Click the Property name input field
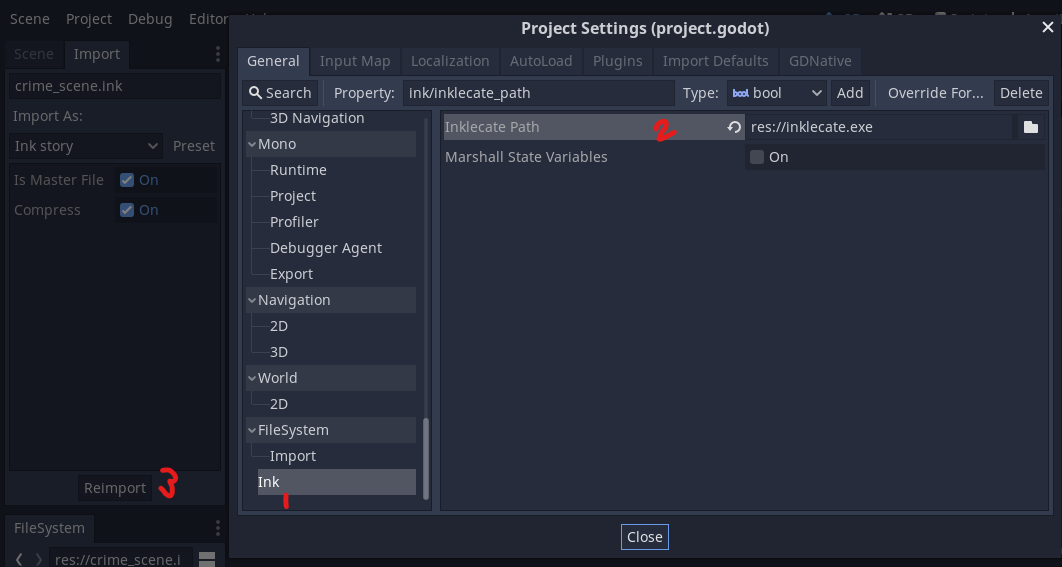Screen dimensions: 1062x567 538,93
